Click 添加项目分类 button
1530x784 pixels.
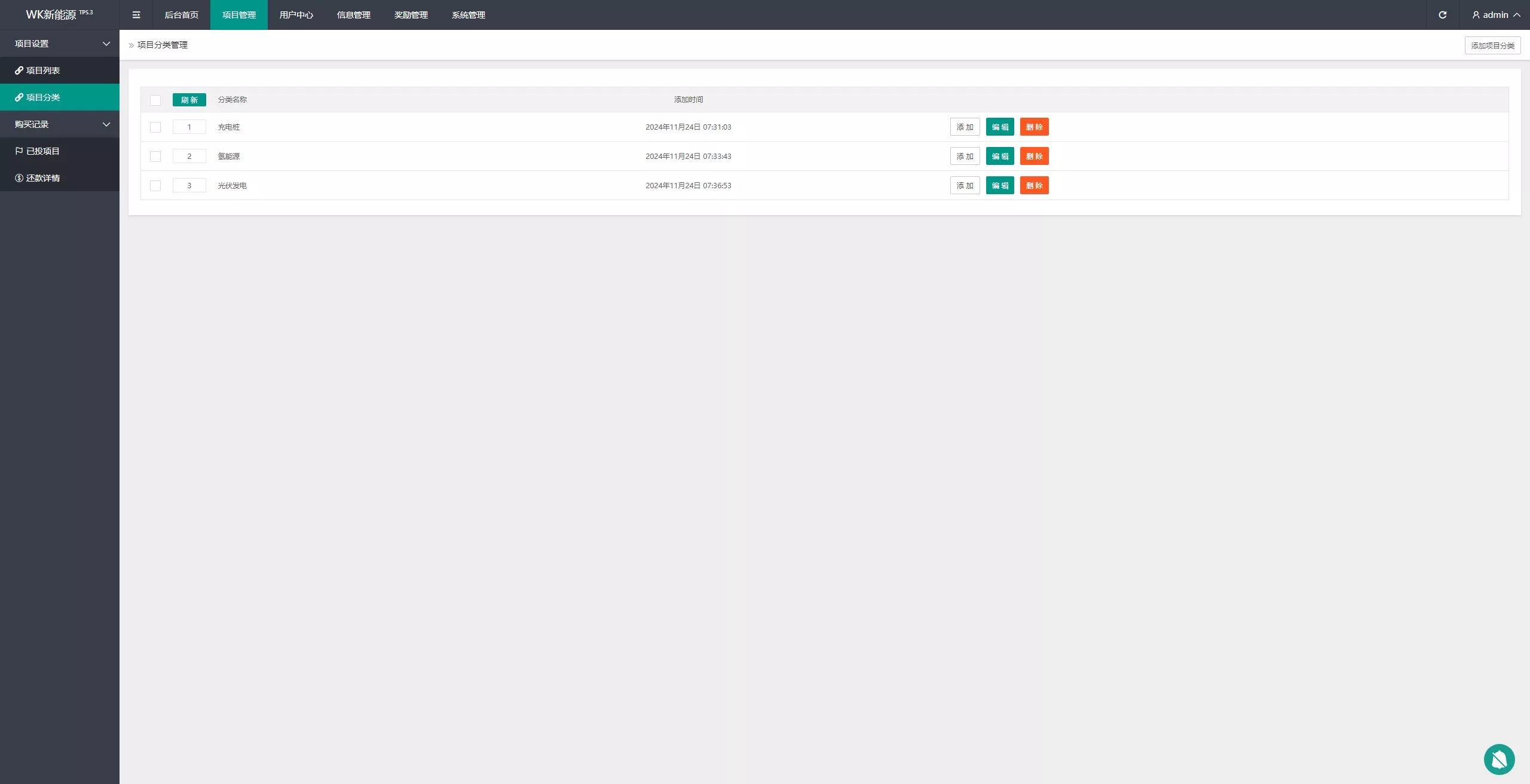(x=1492, y=45)
